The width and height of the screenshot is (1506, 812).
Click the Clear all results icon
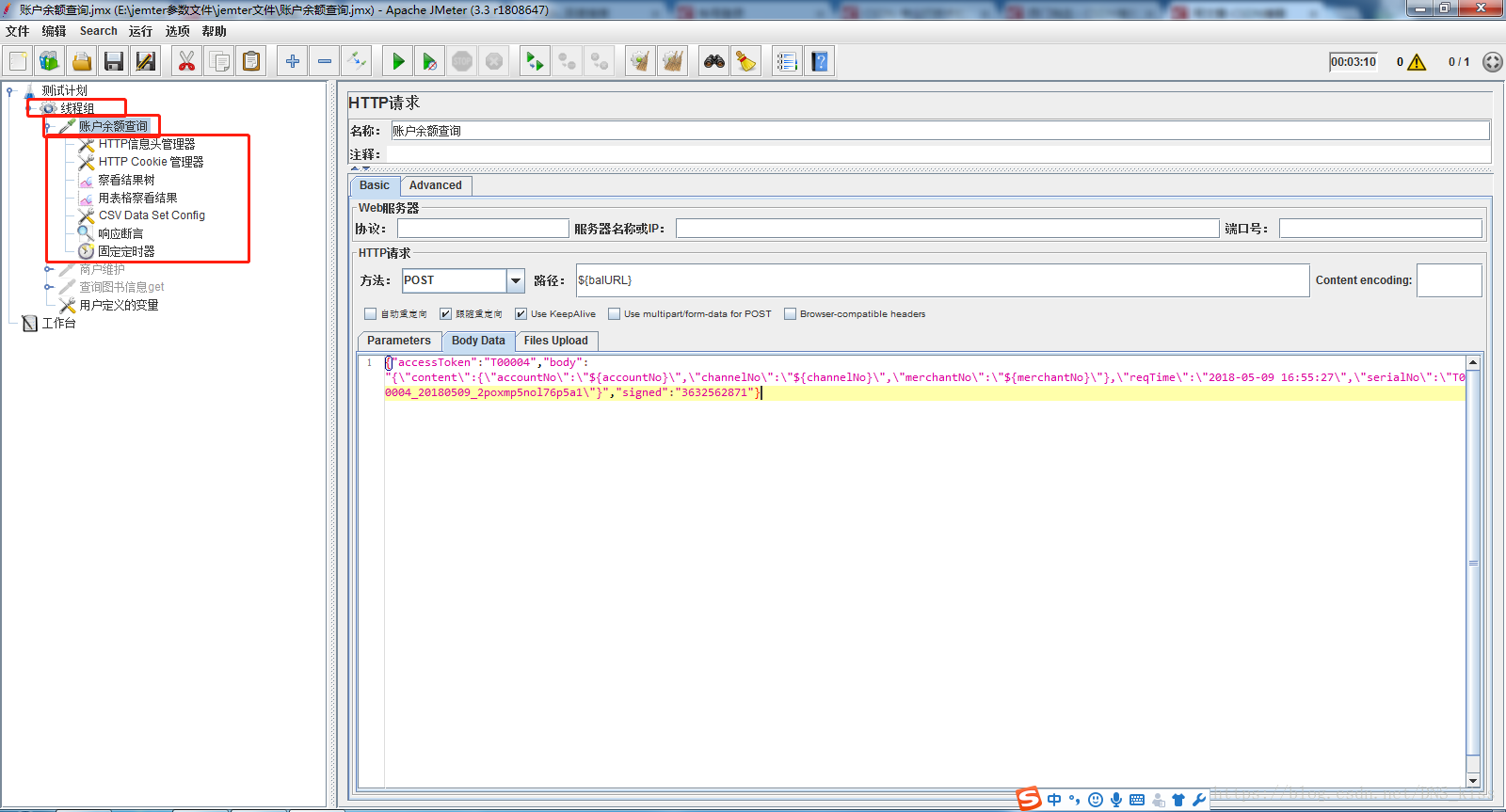pyautogui.click(x=672, y=61)
